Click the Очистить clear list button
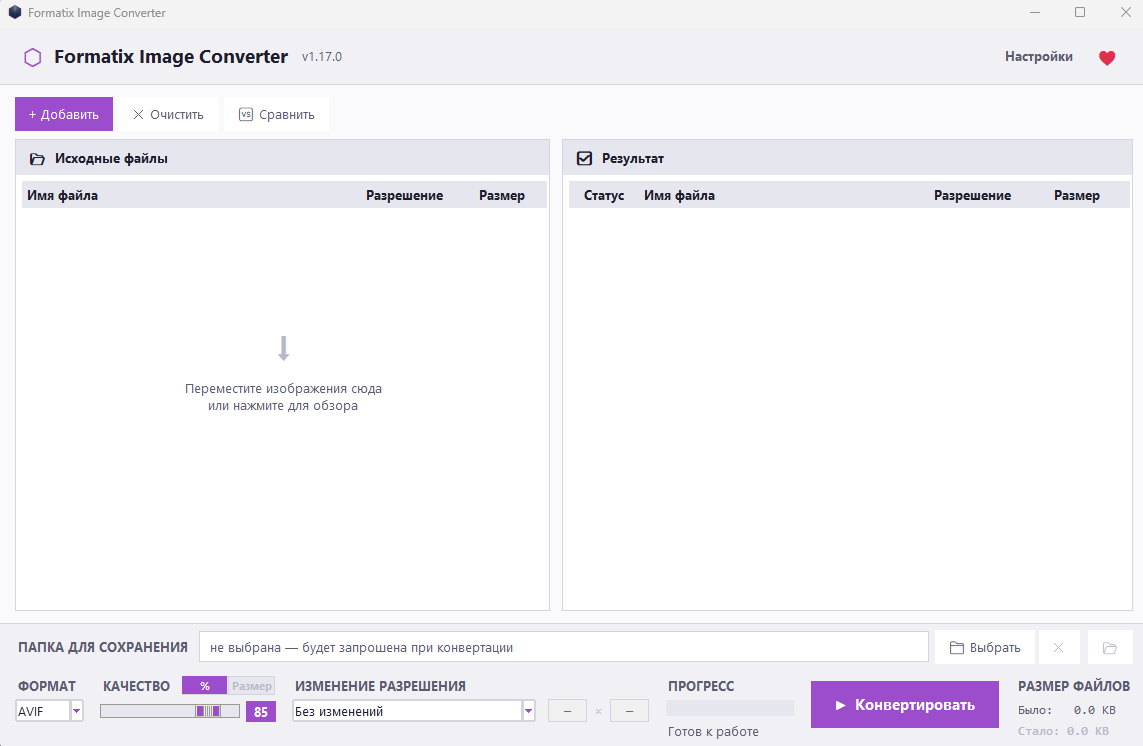 (x=168, y=114)
